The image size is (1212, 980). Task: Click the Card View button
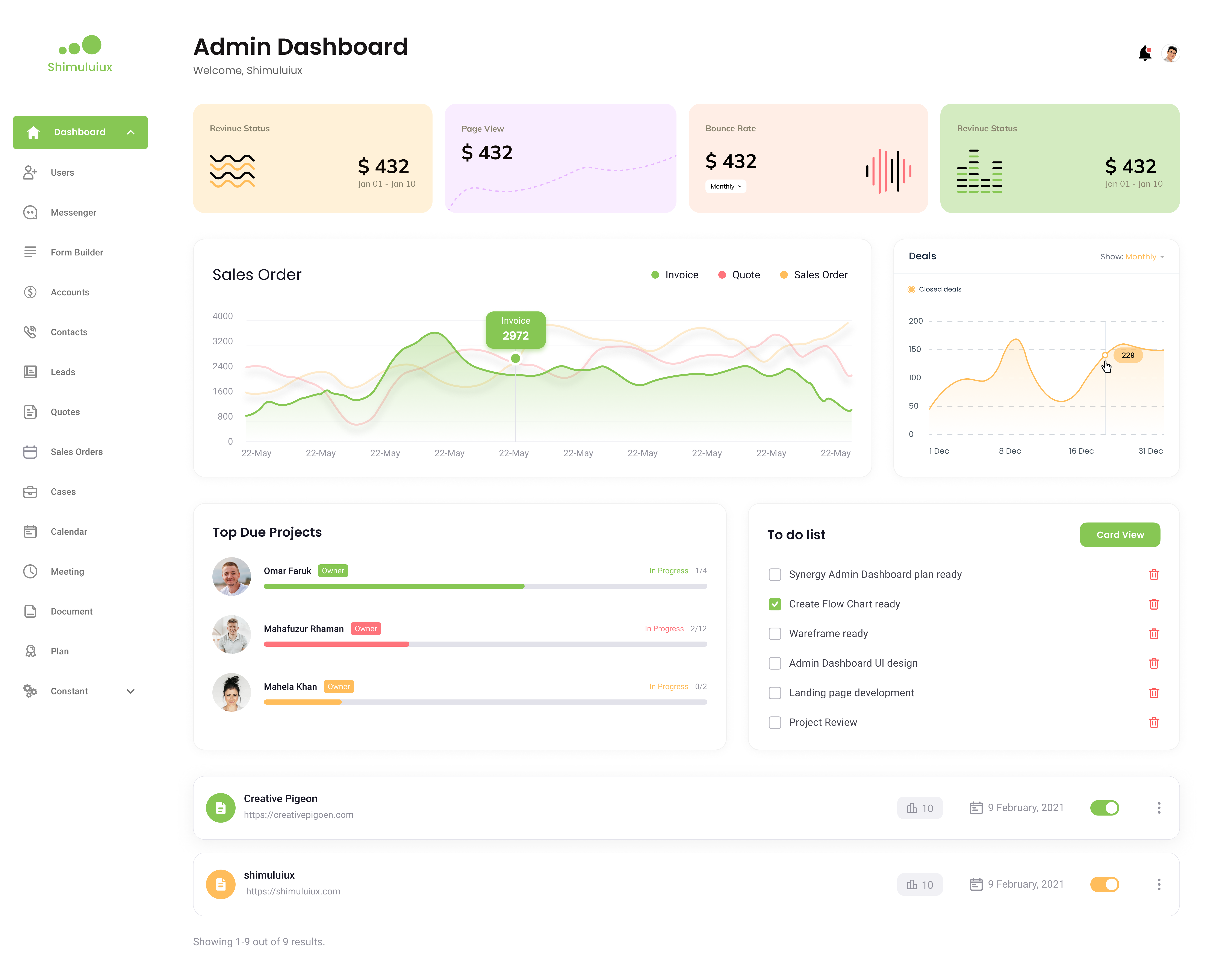(x=1120, y=535)
